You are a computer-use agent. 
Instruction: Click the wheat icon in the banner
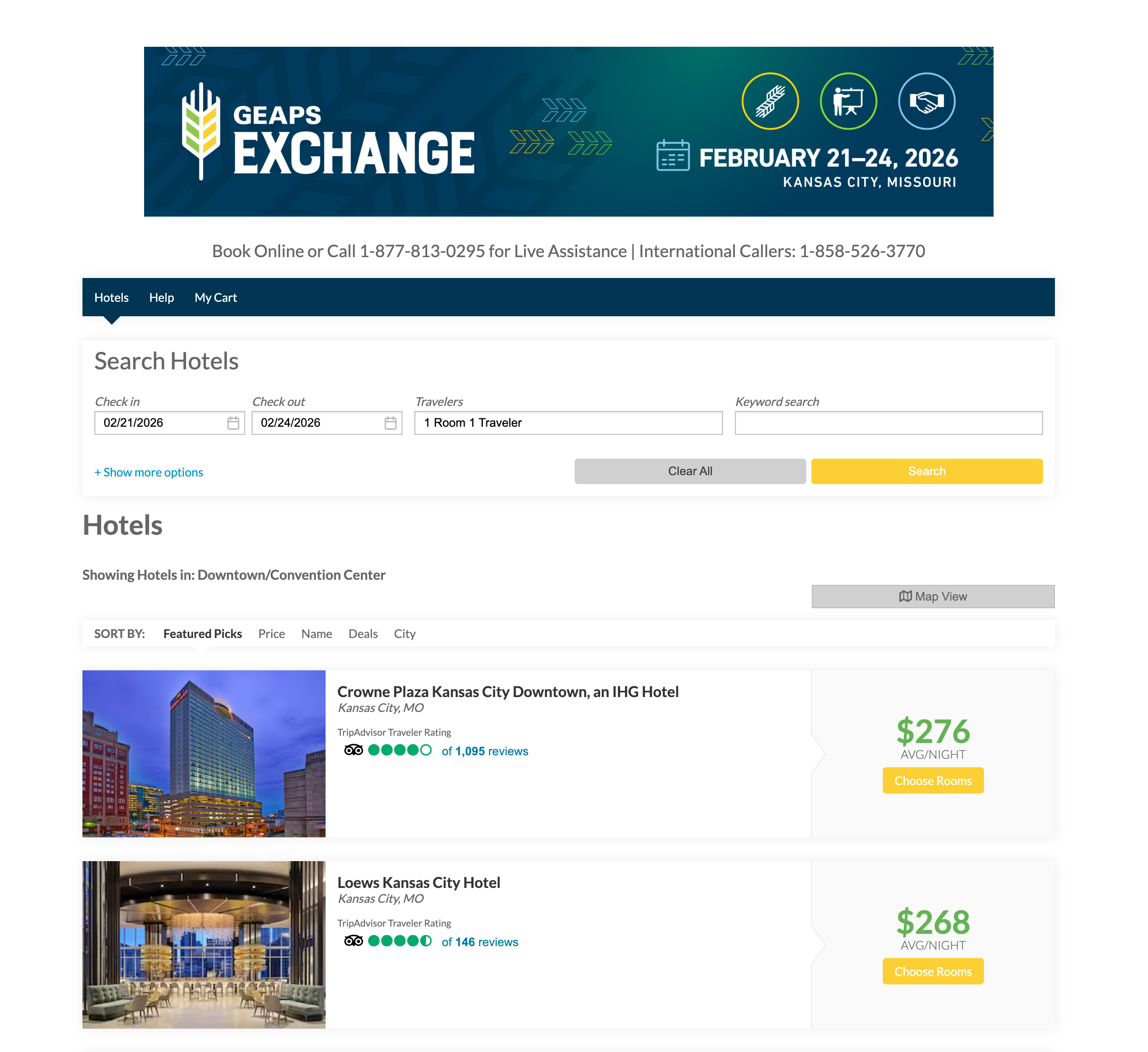(x=770, y=102)
